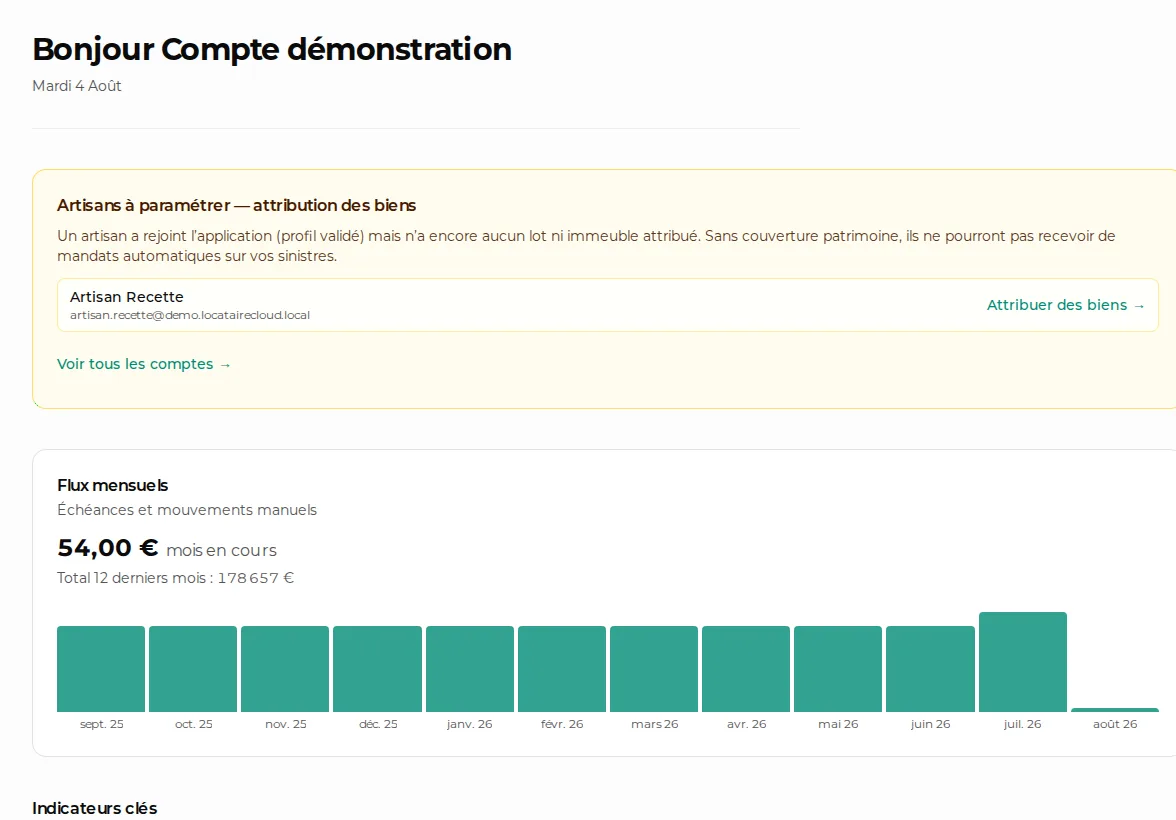The width and height of the screenshot is (1176, 820).
Task: Open the 'Attribuer des biens' link
Action: [1065, 305]
